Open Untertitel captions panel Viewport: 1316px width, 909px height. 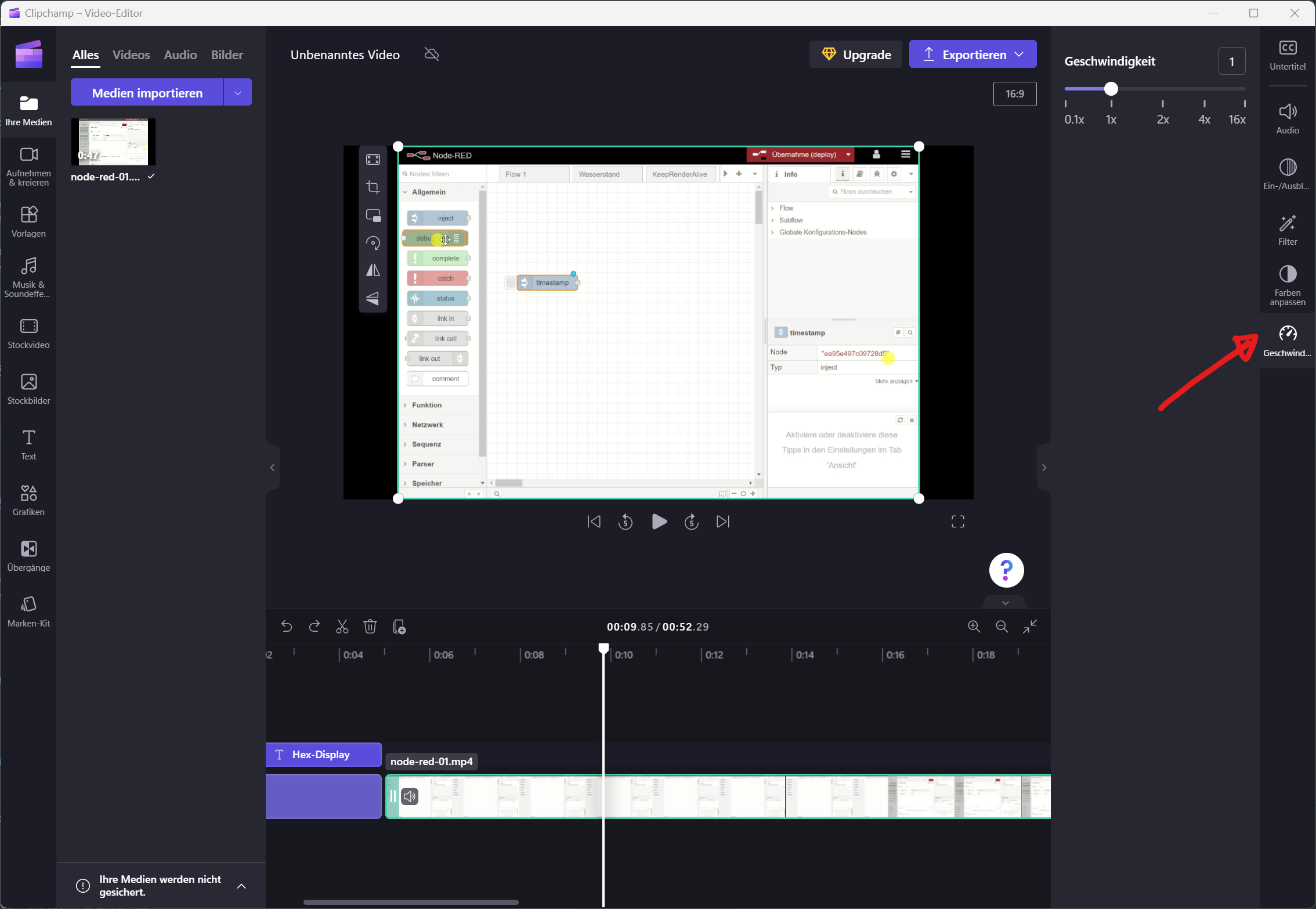(x=1288, y=56)
